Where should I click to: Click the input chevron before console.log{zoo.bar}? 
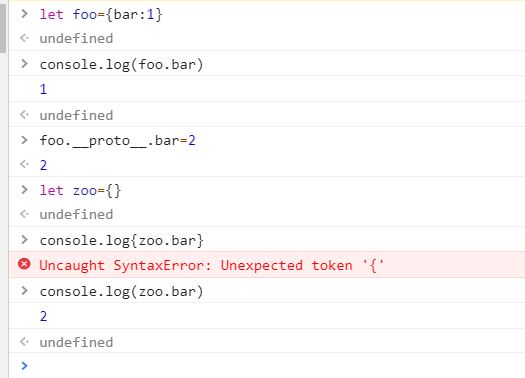(24, 240)
